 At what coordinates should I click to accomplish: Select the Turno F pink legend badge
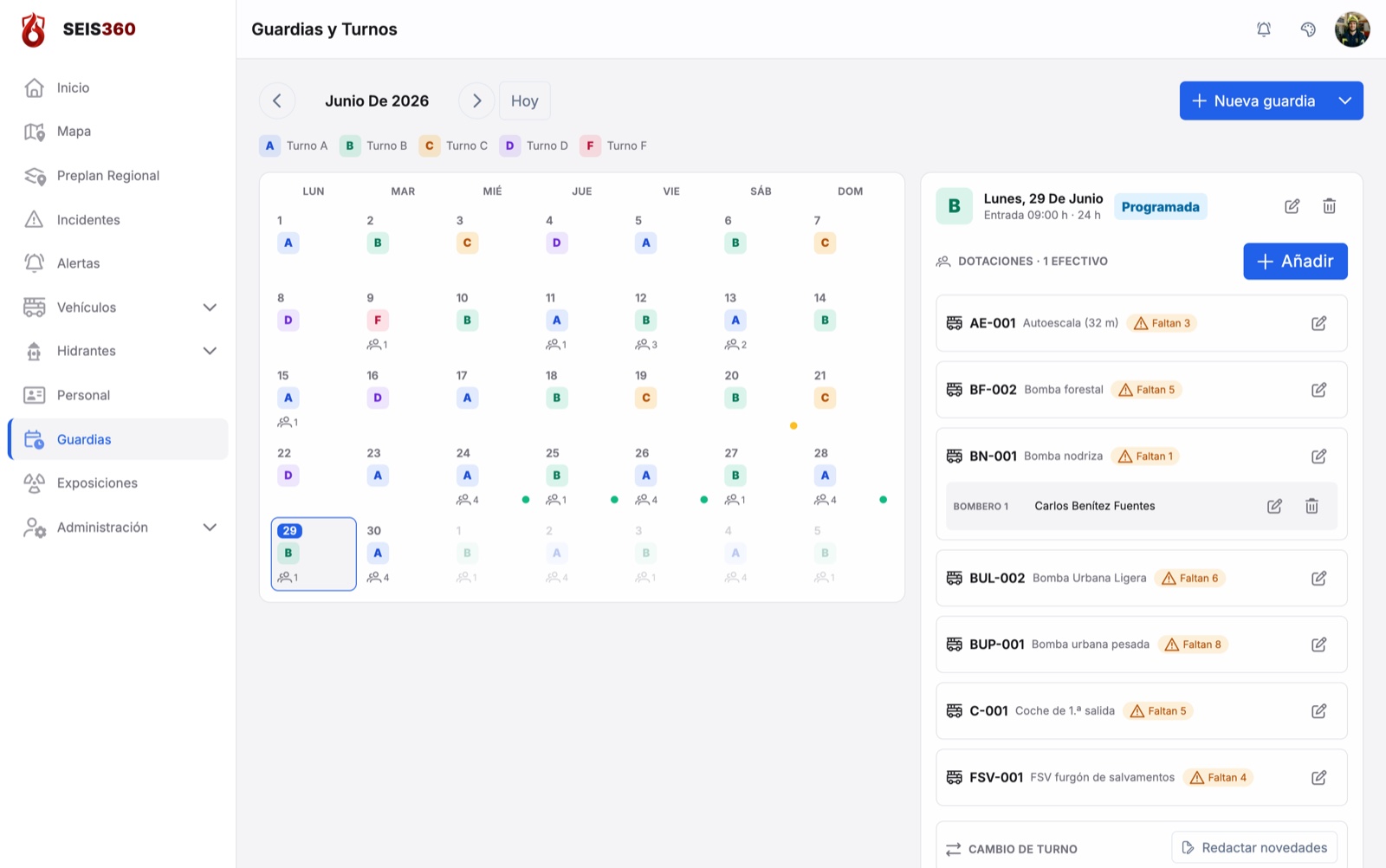pos(590,146)
